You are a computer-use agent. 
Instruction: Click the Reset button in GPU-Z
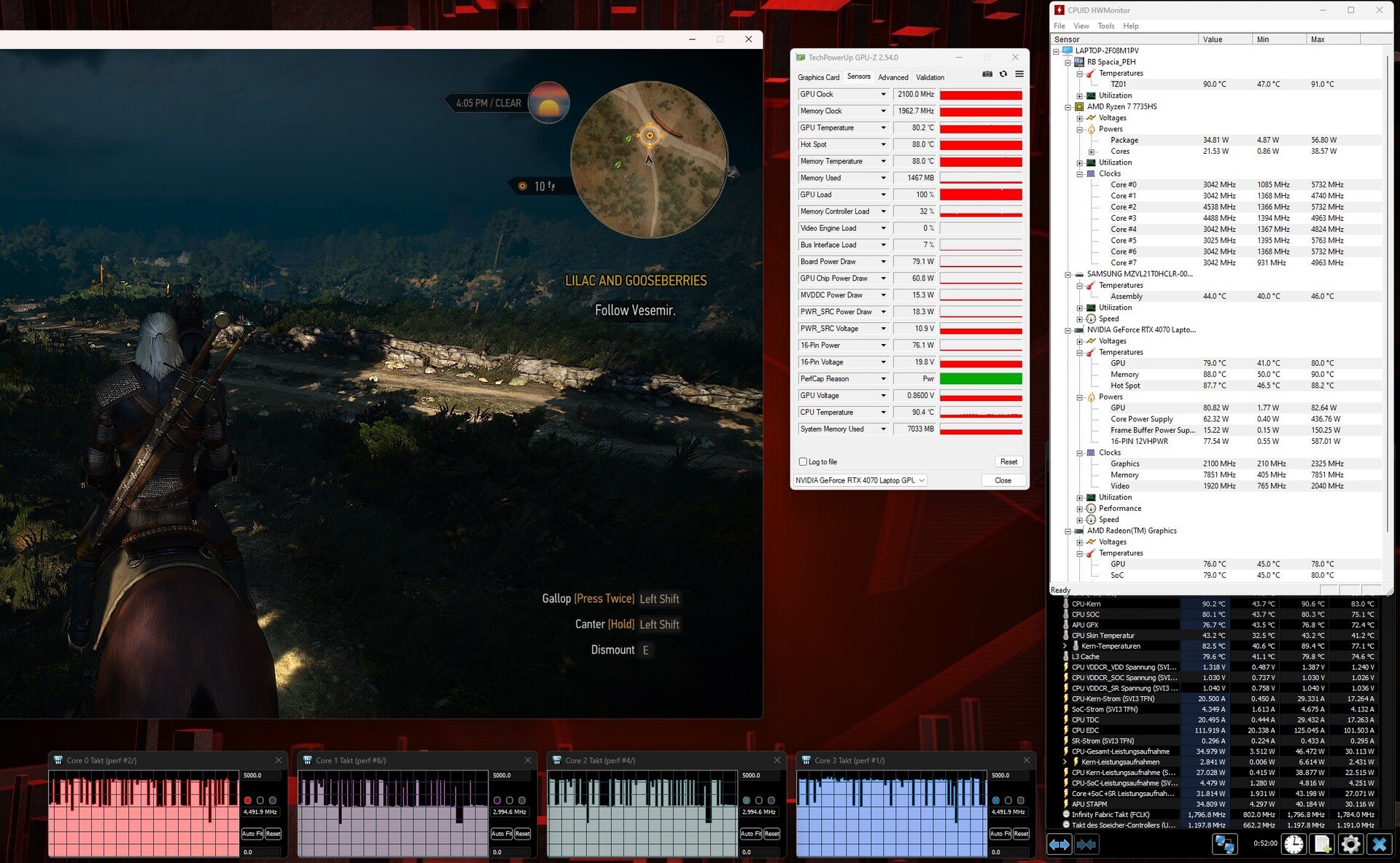click(x=1008, y=461)
